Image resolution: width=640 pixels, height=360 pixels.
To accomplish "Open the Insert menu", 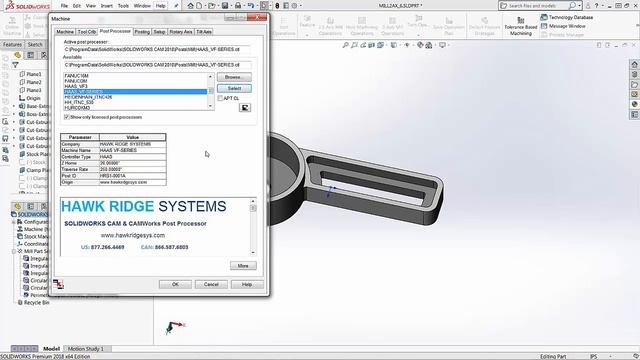I will pyautogui.click(x=107, y=6).
